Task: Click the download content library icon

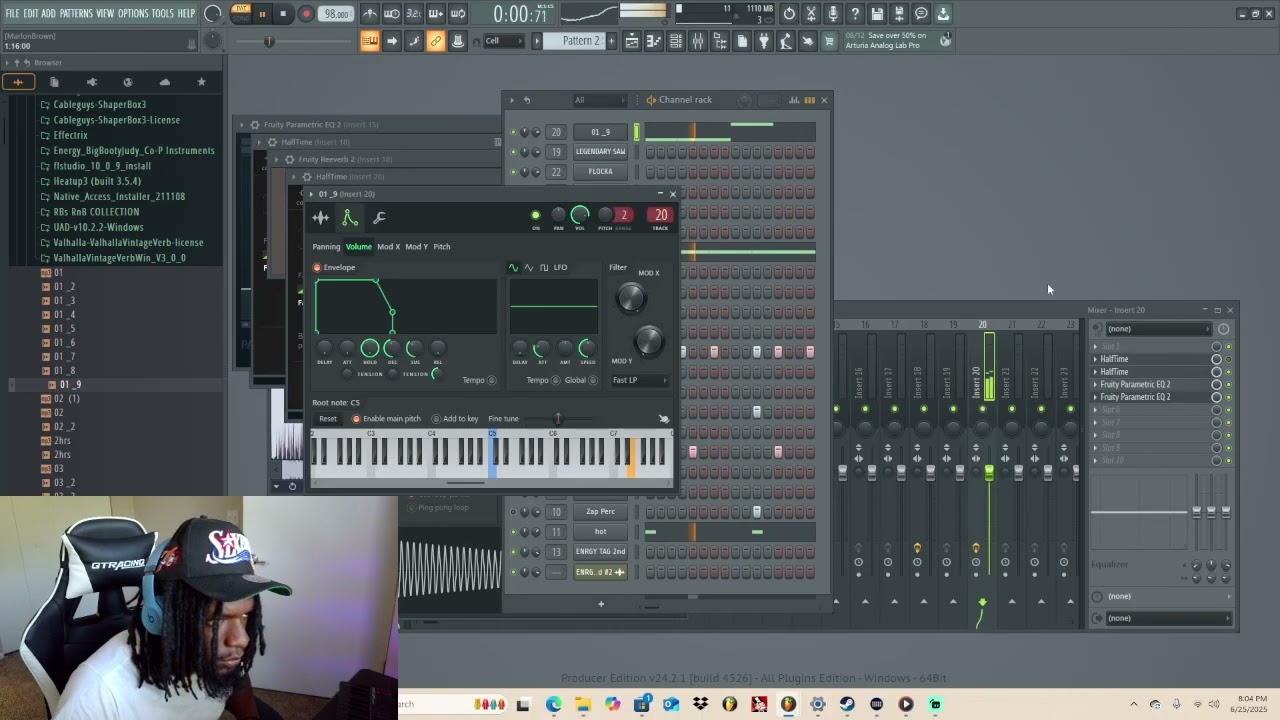Action: (943, 14)
